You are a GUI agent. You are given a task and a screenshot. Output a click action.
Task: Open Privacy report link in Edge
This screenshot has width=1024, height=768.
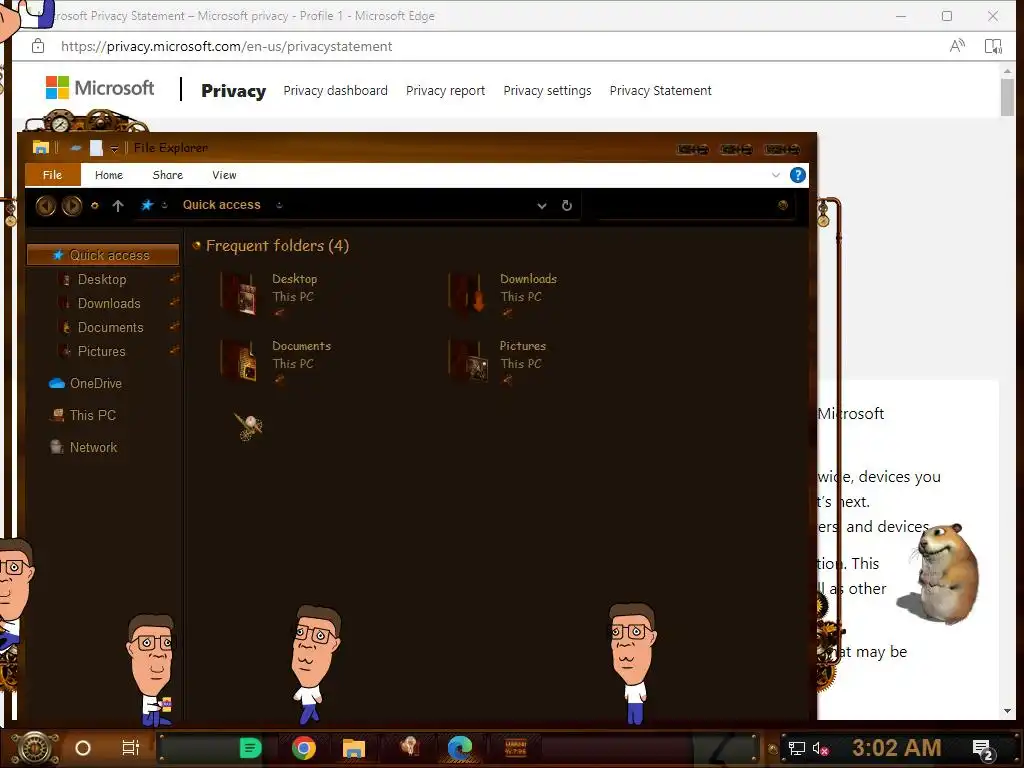(445, 91)
